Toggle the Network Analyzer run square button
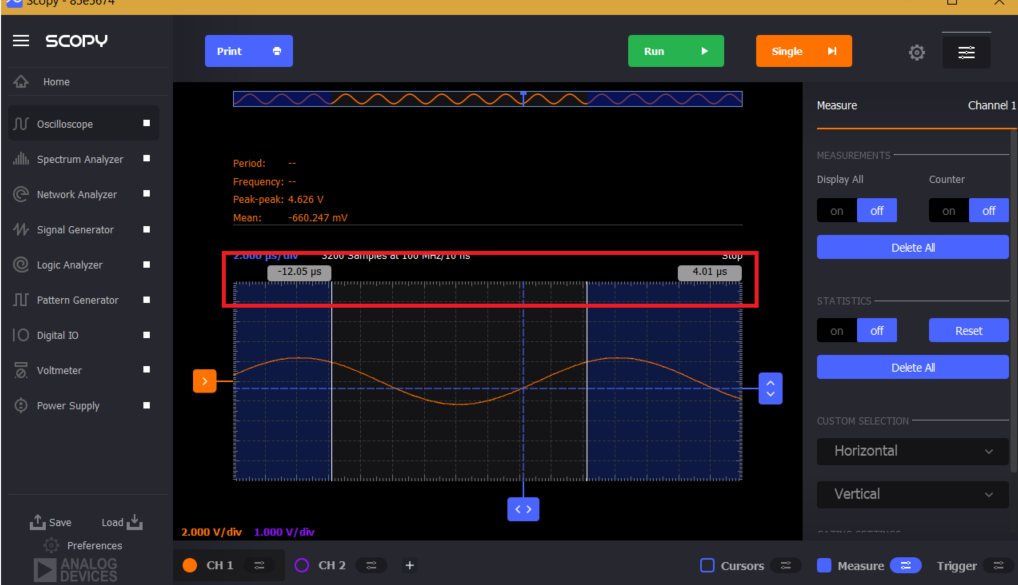Viewport: 1018px width, 585px height. (146, 193)
